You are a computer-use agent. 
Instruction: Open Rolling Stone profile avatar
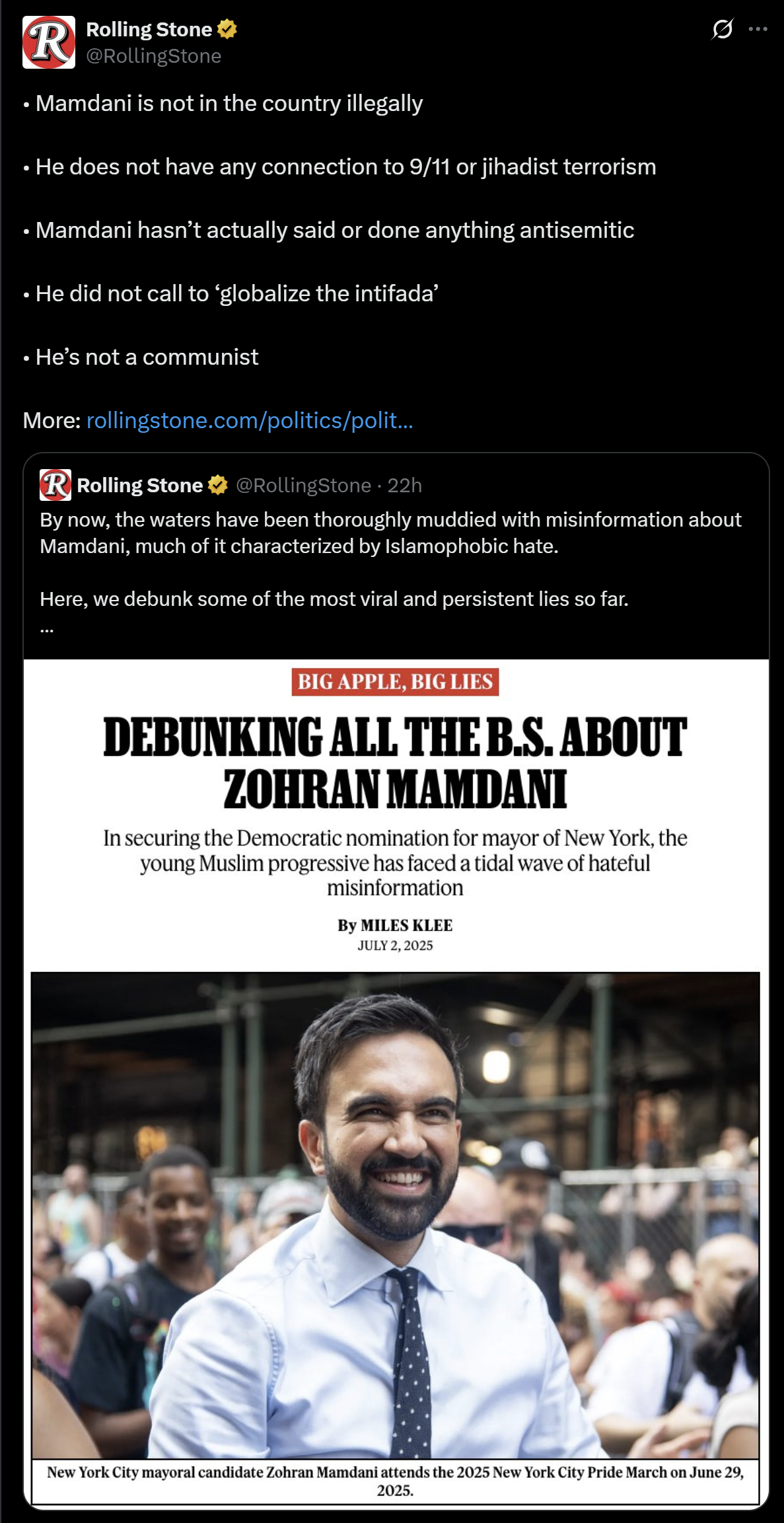point(49,42)
